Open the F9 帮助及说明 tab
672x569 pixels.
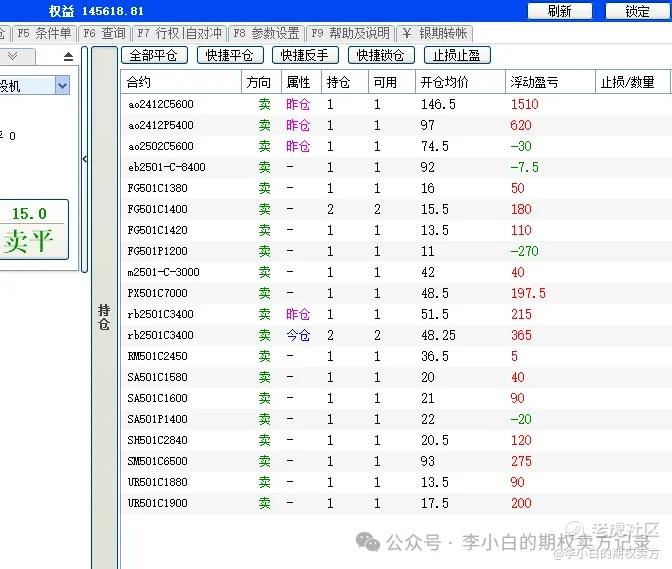(351, 33)
